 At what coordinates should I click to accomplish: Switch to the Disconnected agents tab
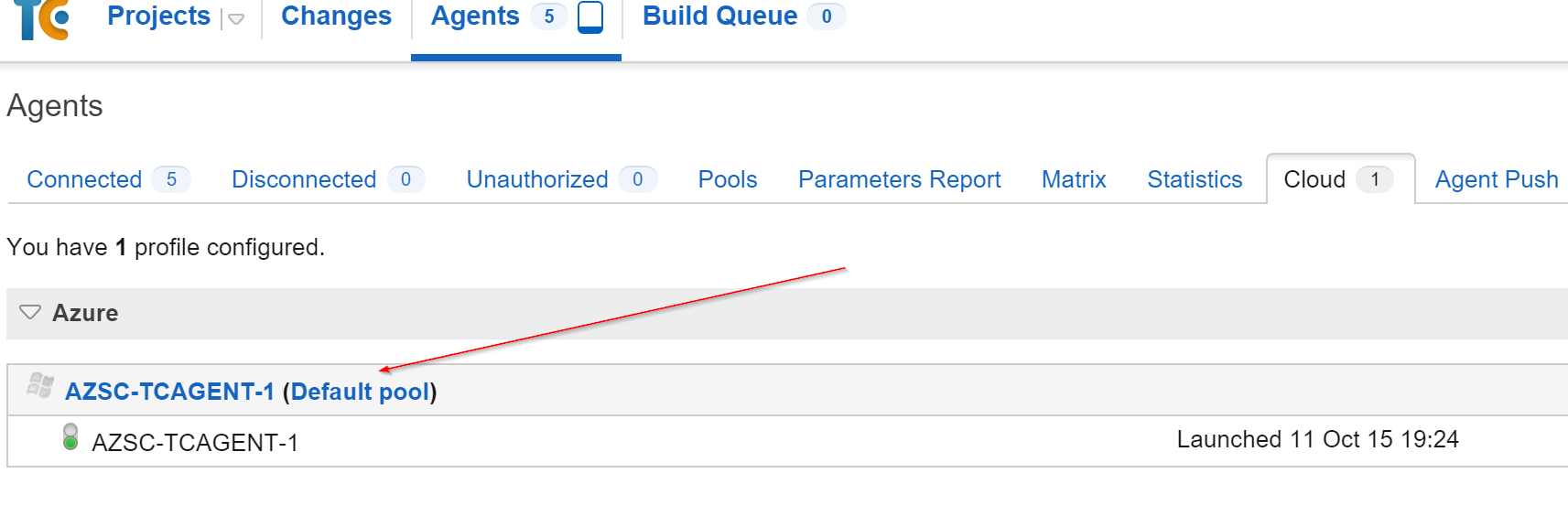coord(328,179)
